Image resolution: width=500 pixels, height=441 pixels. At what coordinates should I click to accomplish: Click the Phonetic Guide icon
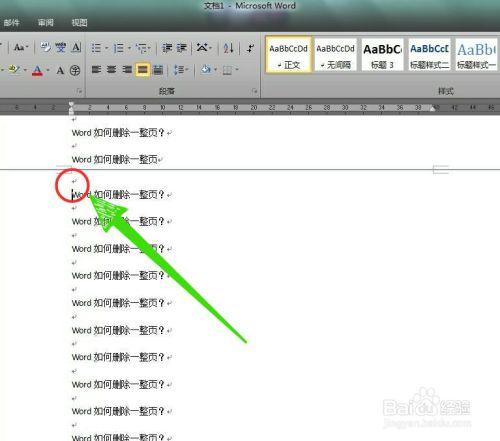coord(61,48)
